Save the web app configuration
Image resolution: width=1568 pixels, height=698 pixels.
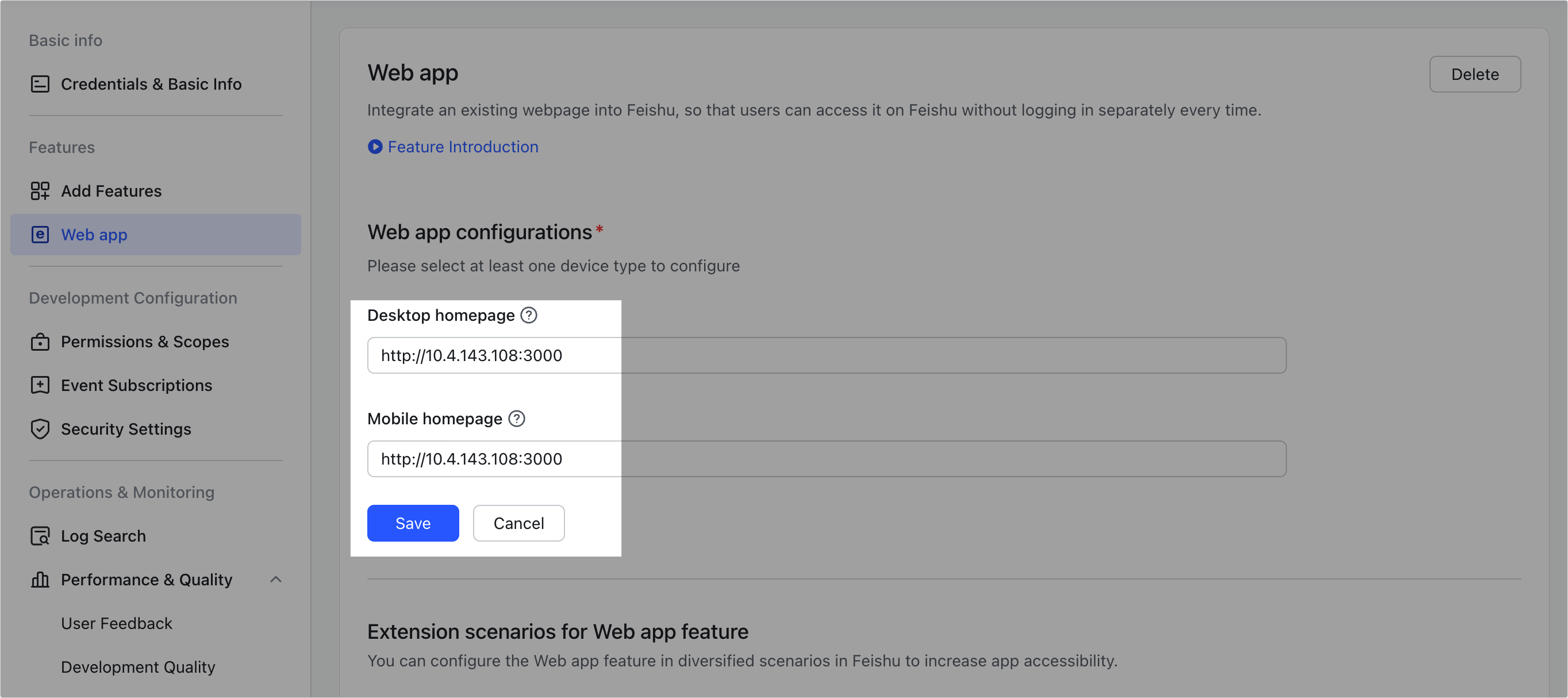pos(413,523)
